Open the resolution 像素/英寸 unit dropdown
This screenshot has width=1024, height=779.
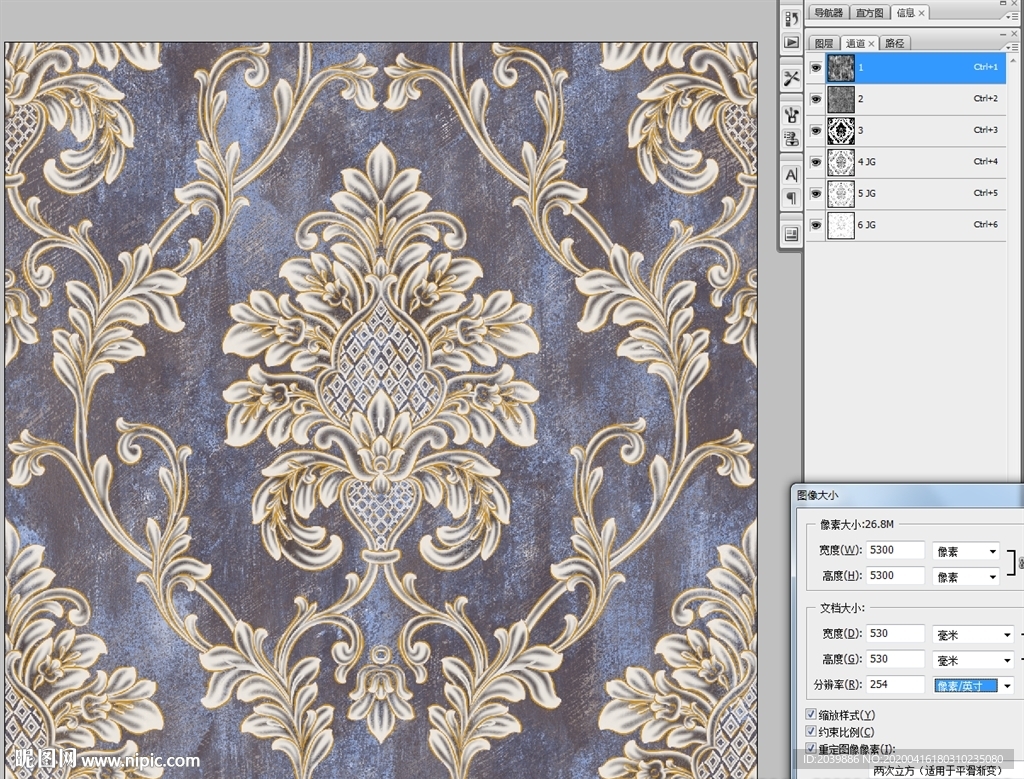pos(973,686)
